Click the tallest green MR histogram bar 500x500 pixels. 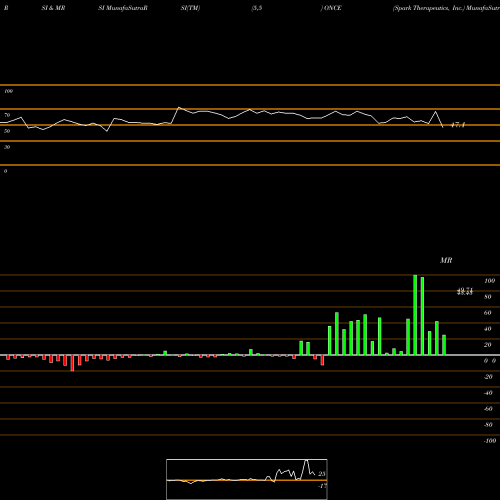point(415,315)
